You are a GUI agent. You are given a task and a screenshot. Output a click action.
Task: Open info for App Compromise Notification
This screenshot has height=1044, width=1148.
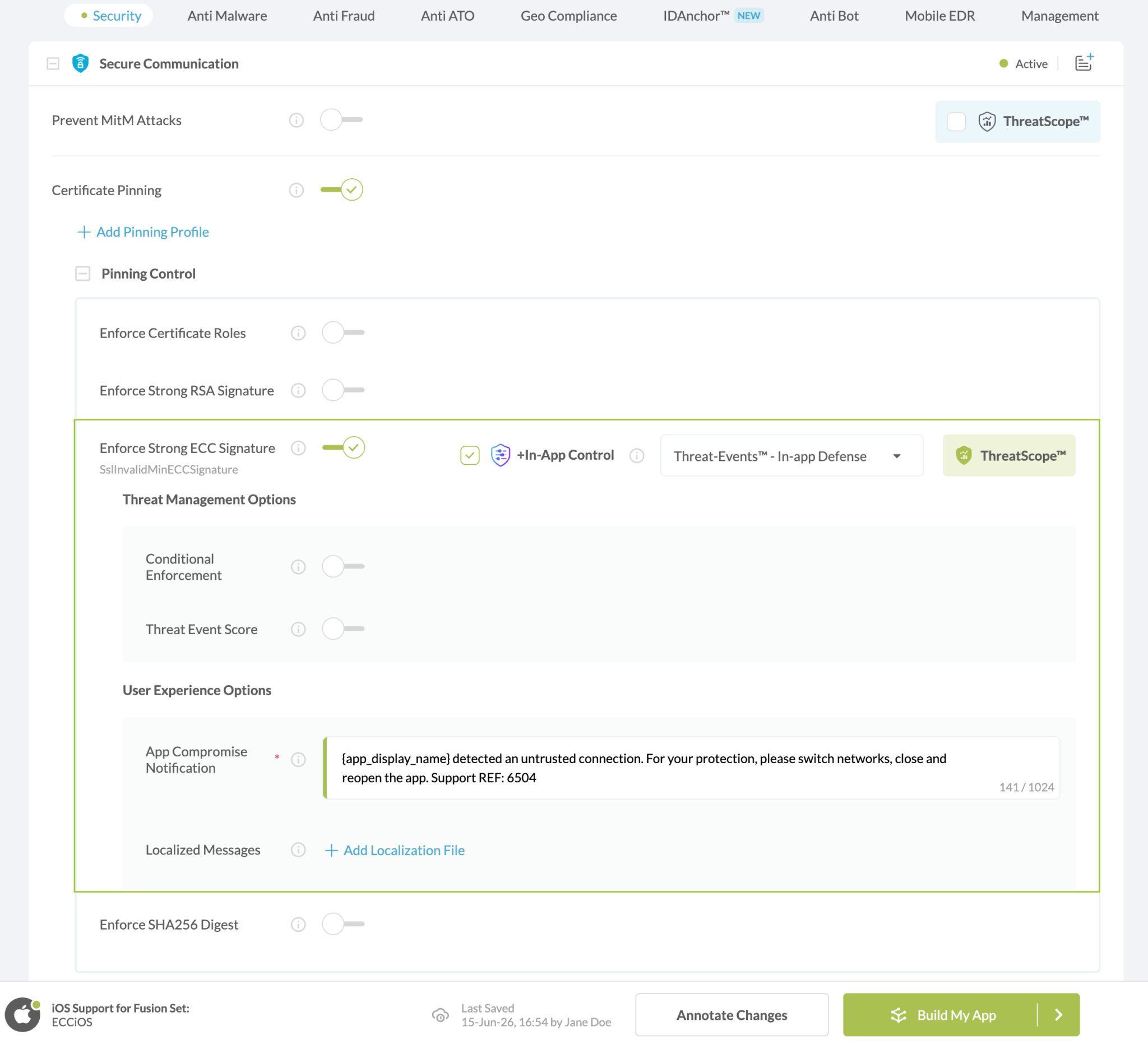[298, 760]
